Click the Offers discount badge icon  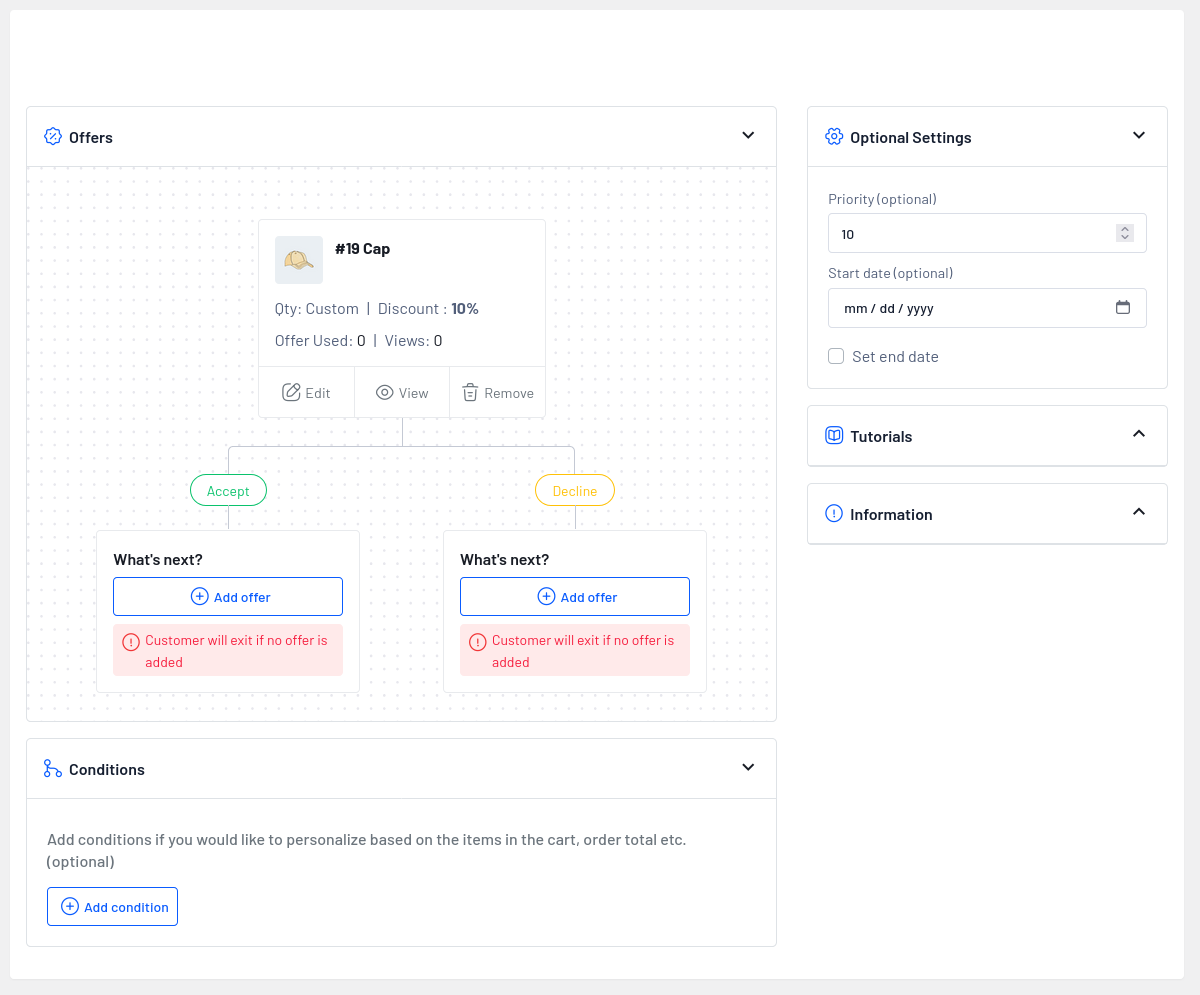click(53, 137)
